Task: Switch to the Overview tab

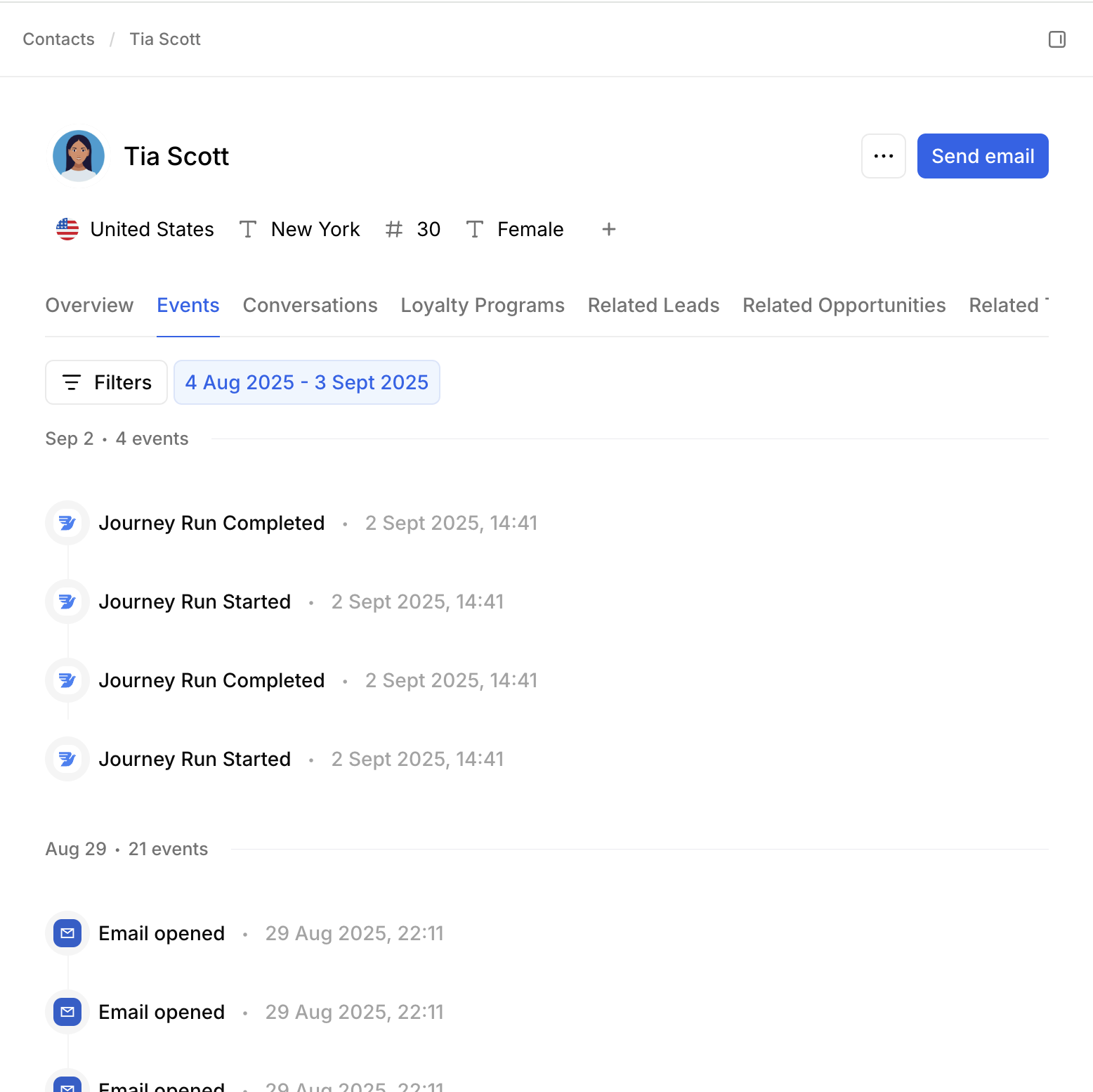Action: click(89, 305)
